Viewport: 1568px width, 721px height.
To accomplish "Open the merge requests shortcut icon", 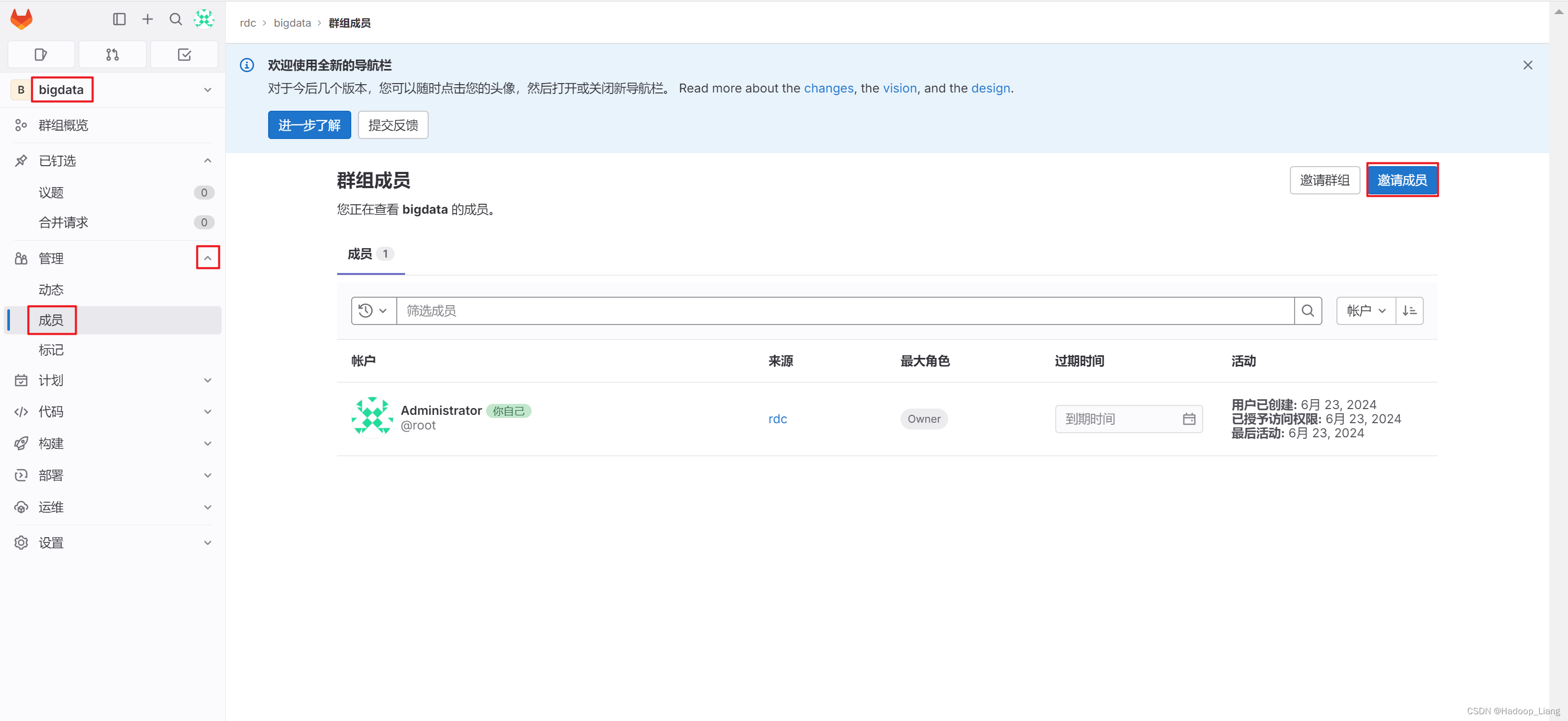I will tap(112, 55).
